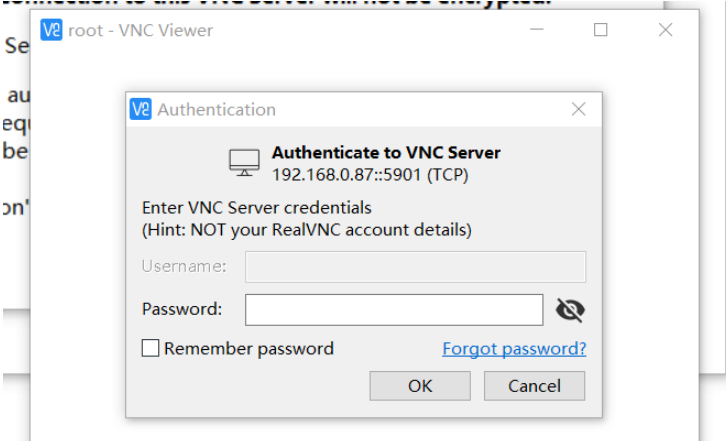
Task: Click the VNC Viewer logo in main title bar
Action: click(x=51, y=30)
